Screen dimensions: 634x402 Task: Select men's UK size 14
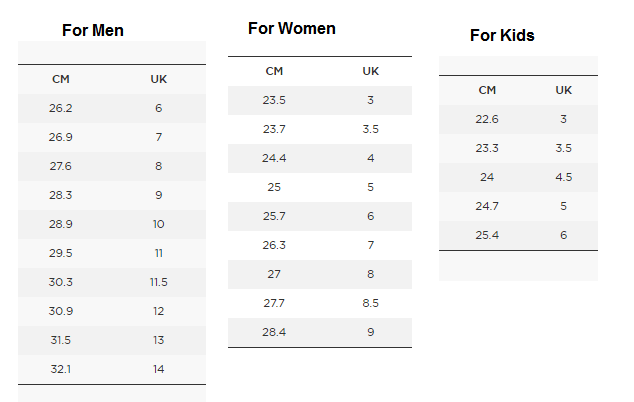point(158,369)
